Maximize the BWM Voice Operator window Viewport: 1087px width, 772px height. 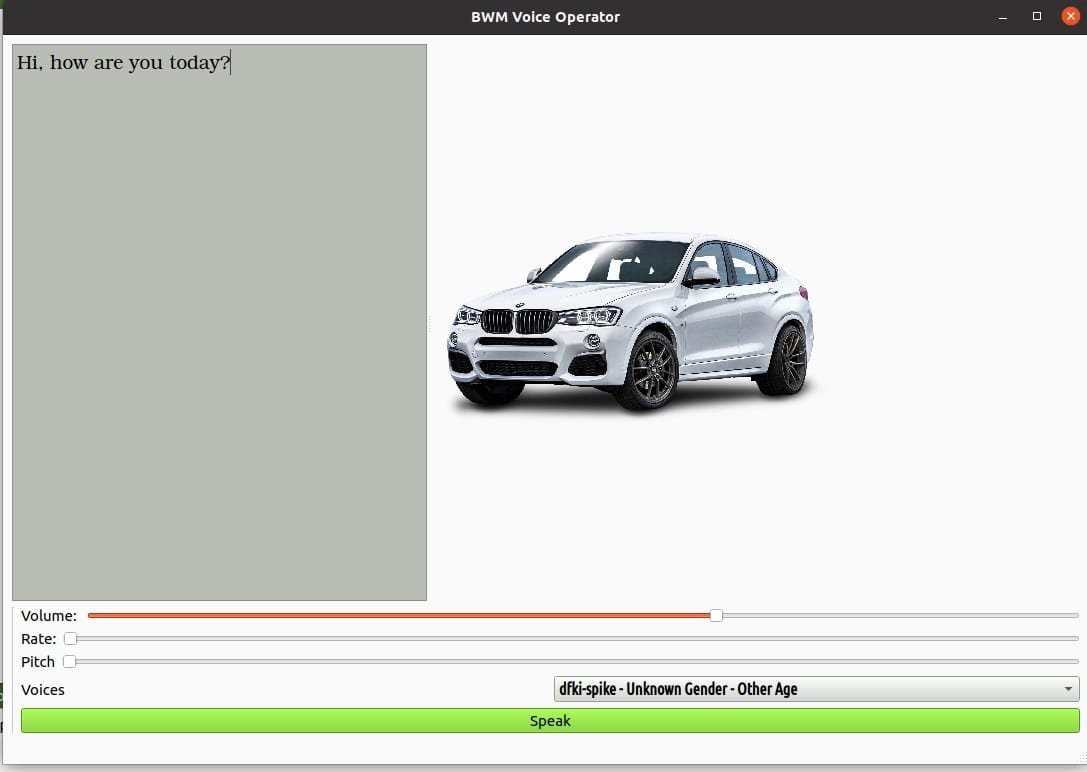1036,16
